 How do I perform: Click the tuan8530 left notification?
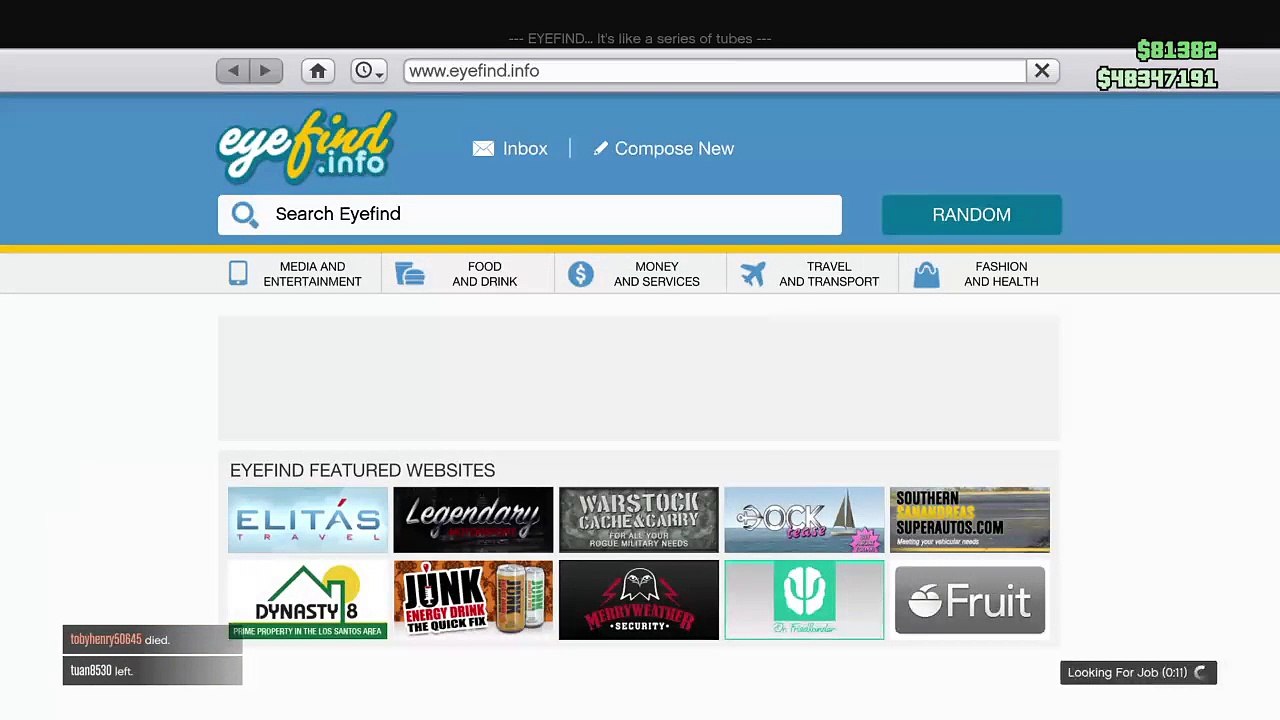[x=152, y=671]
